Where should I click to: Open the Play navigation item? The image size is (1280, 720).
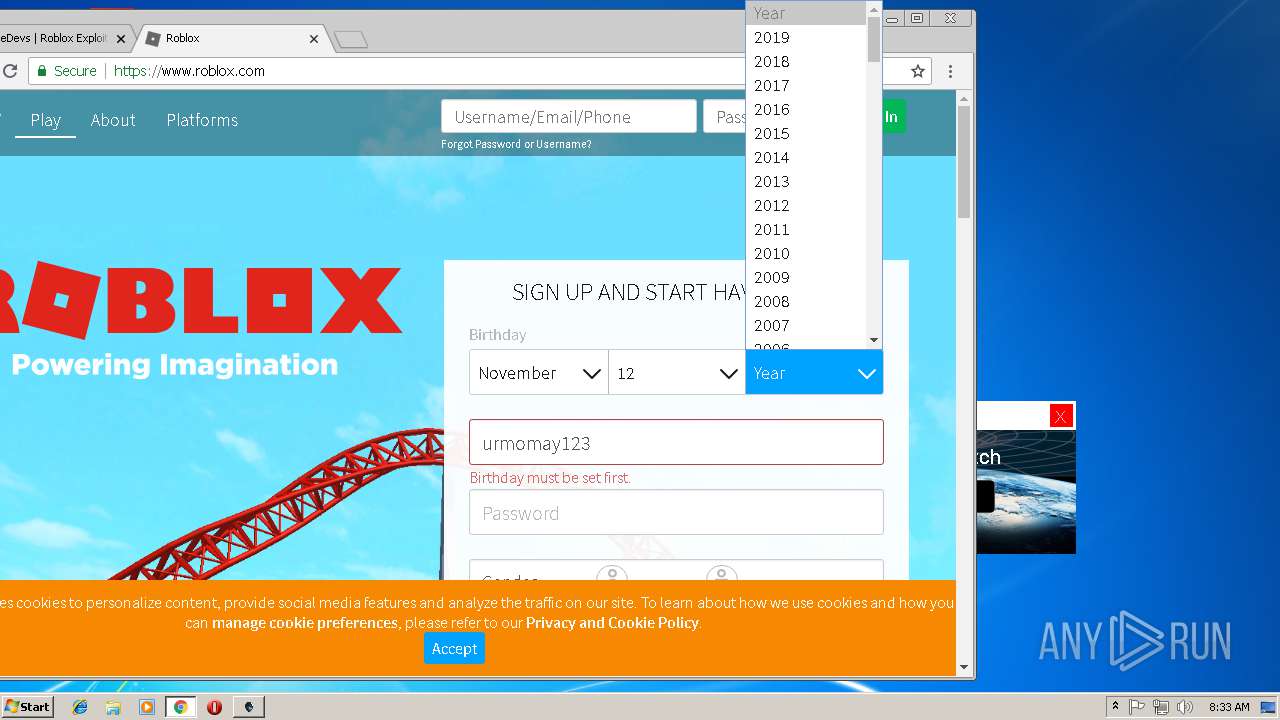click(46, 120)
